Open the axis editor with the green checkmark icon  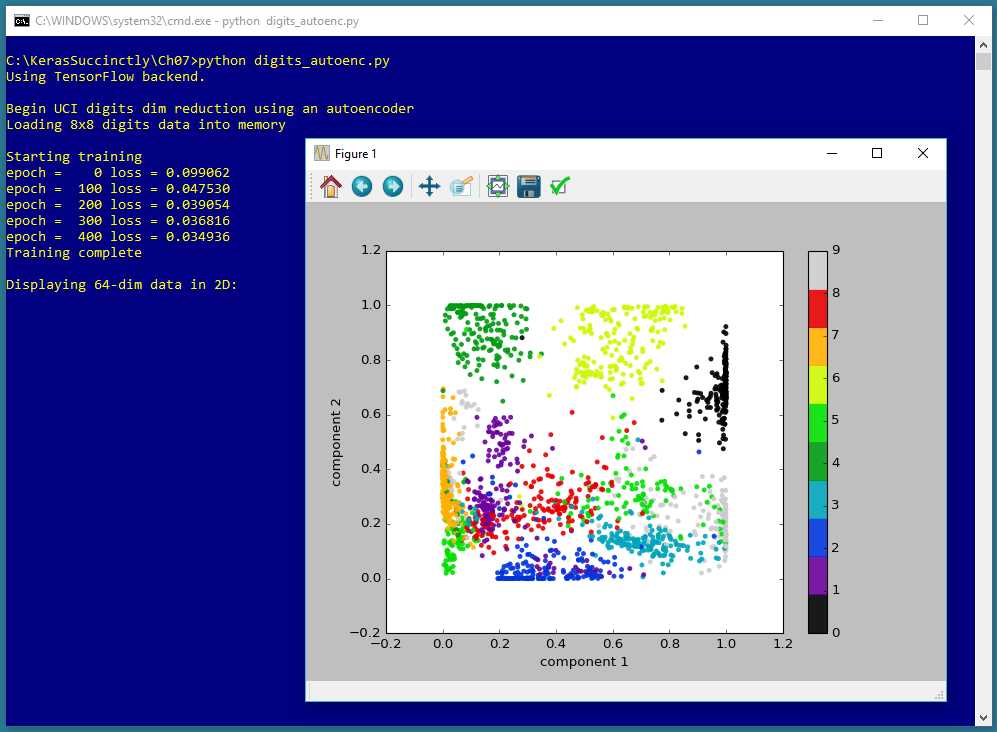(x=560, y=185)
